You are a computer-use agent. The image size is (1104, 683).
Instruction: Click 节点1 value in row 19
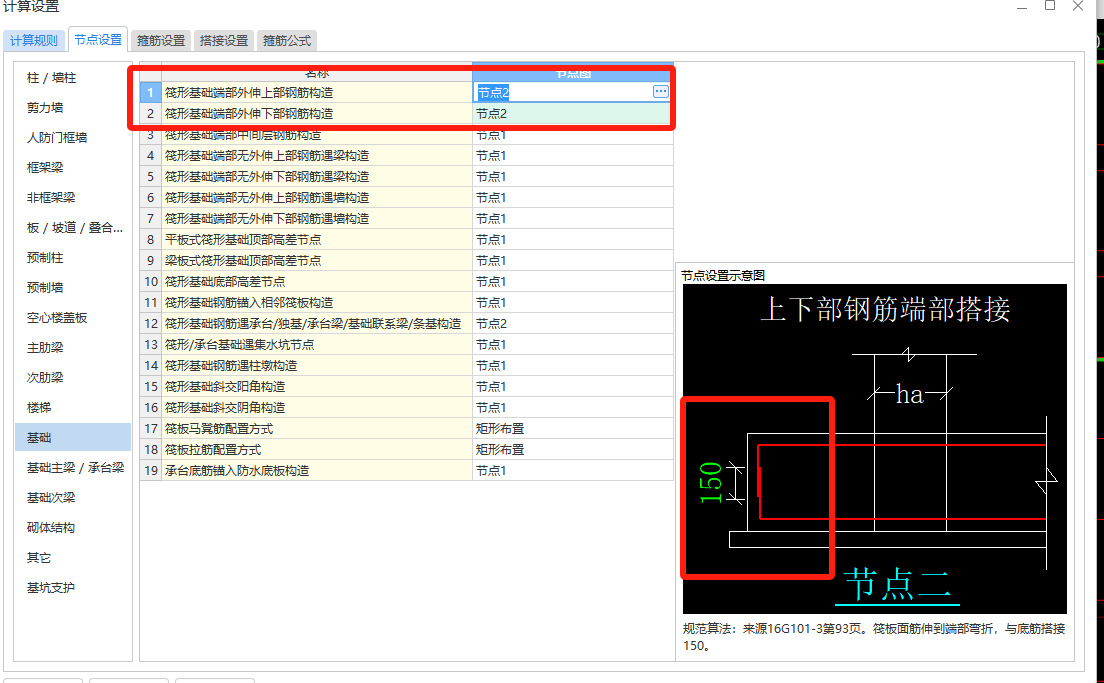[572, 470]
